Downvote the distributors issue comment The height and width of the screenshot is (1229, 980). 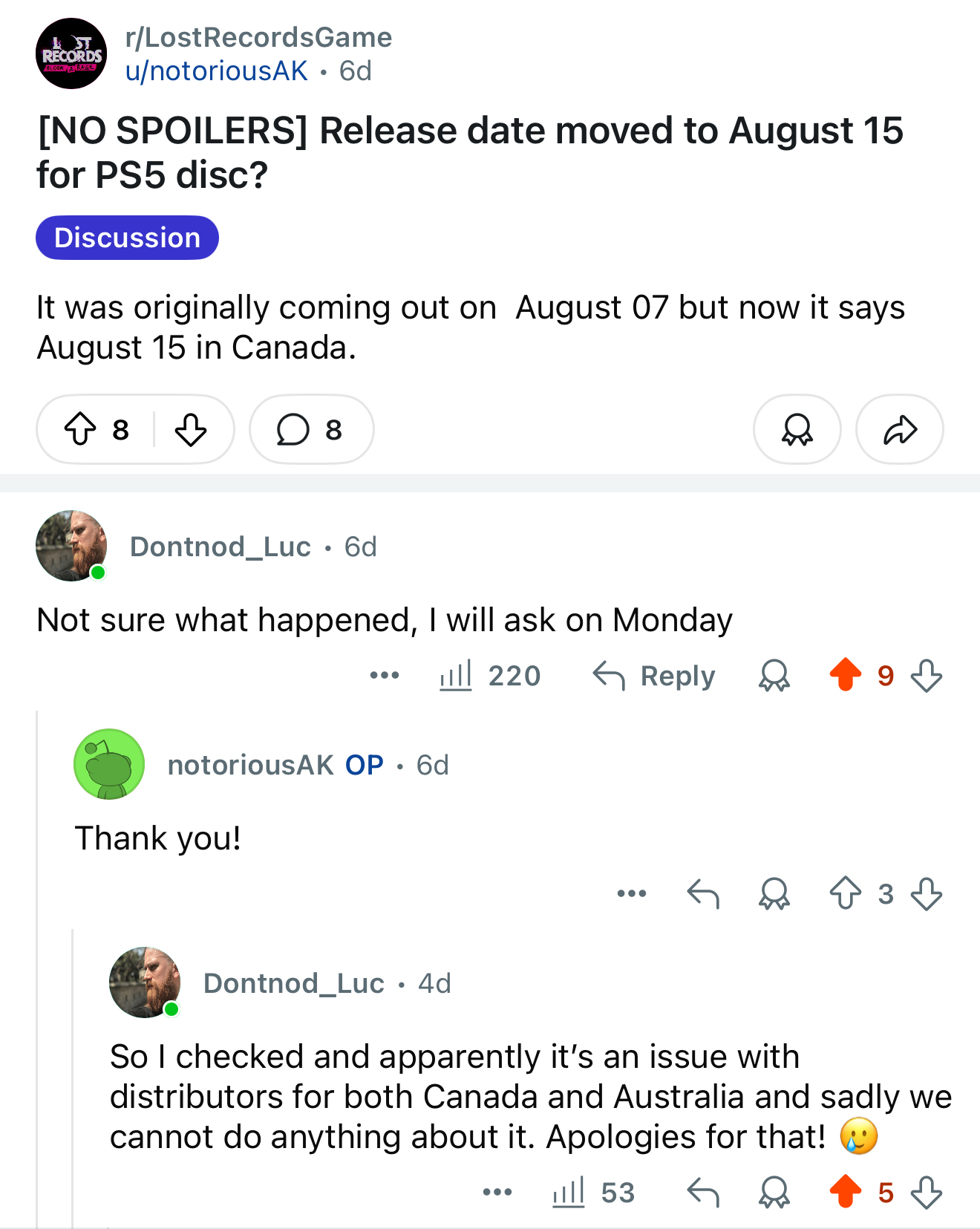pos(927,1193)
